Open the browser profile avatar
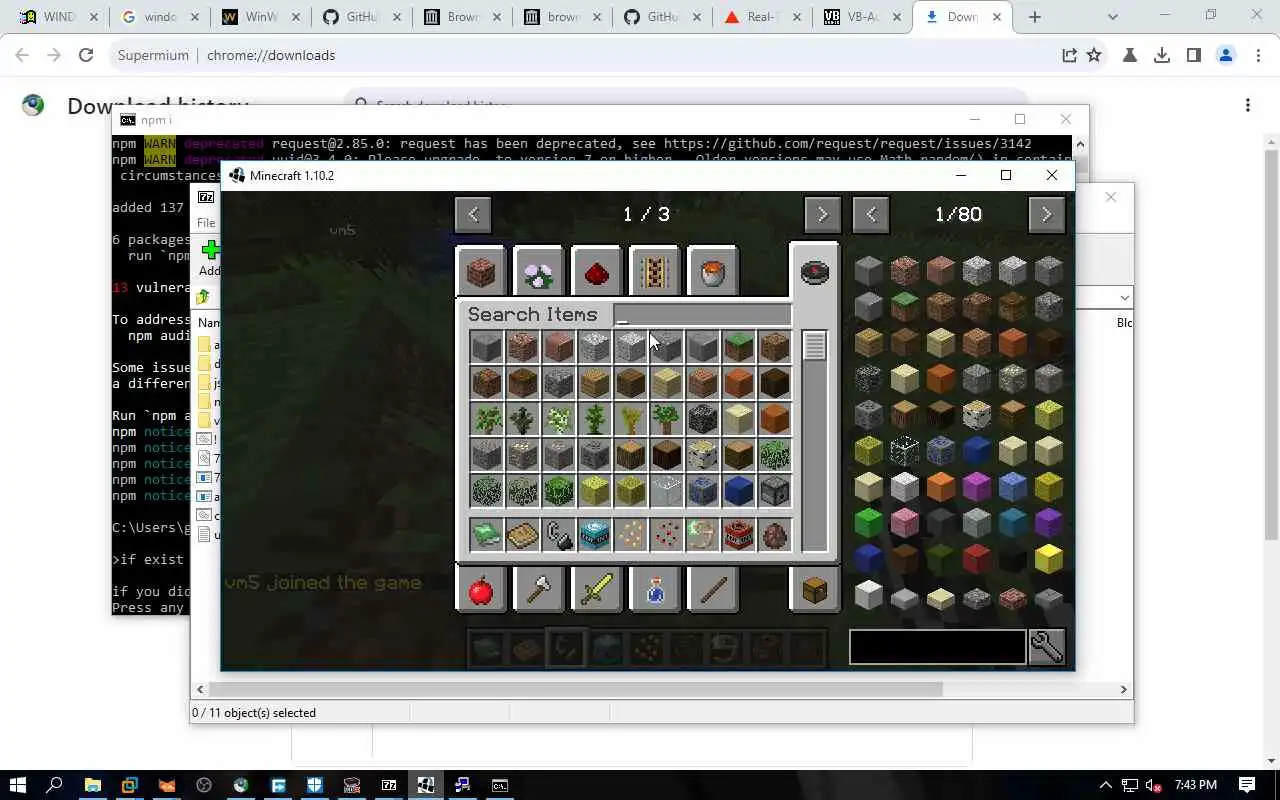Viewport: 1280px width, 800px height. [x=1226, y=56]
